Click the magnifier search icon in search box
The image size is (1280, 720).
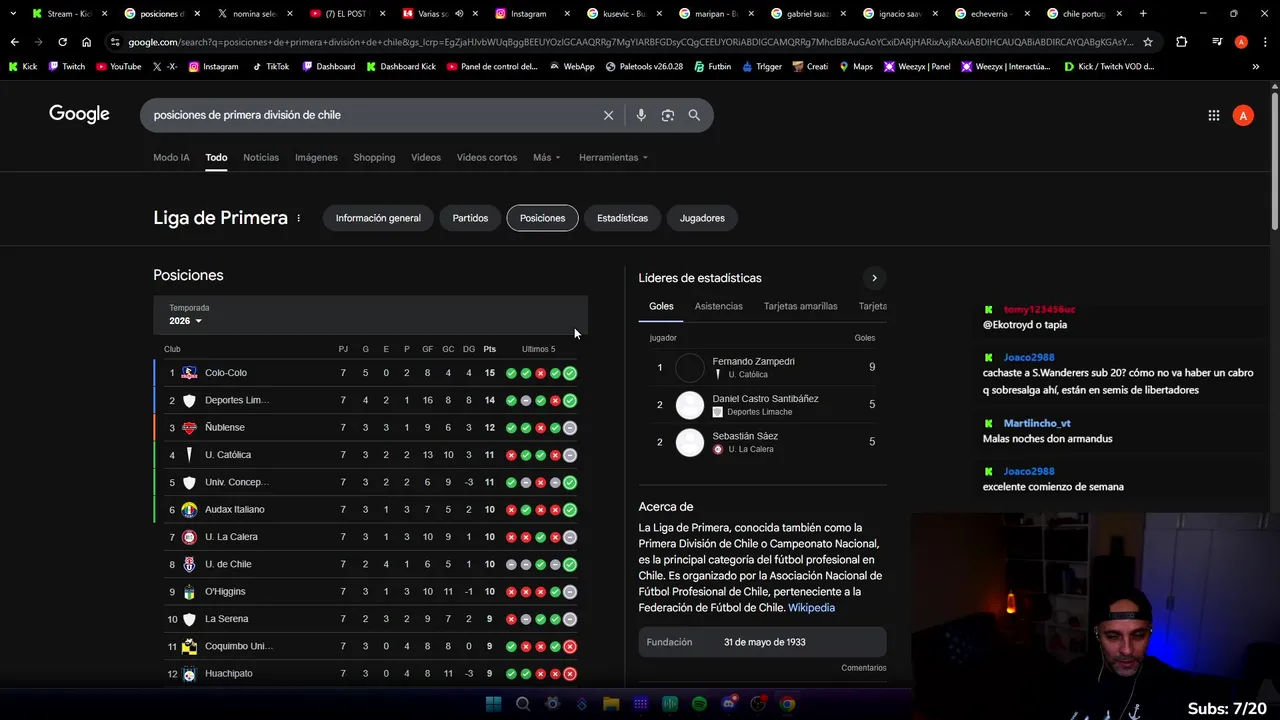[x=694, y=115]
